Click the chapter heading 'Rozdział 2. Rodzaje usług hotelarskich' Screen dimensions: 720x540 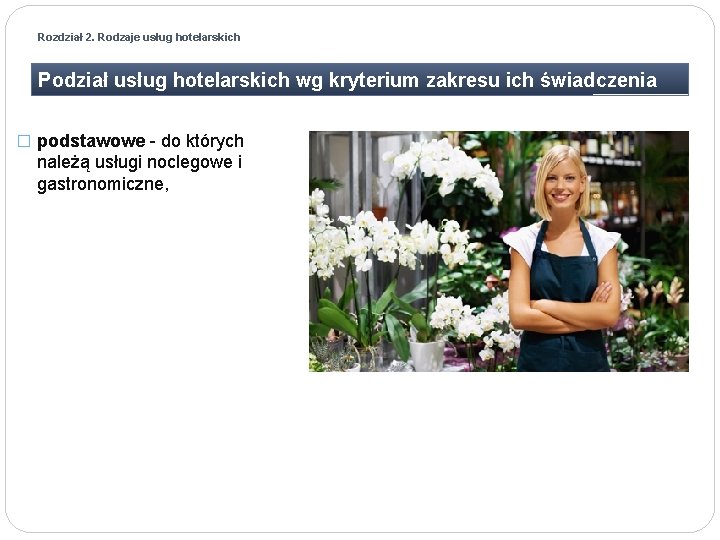(139, 37)
